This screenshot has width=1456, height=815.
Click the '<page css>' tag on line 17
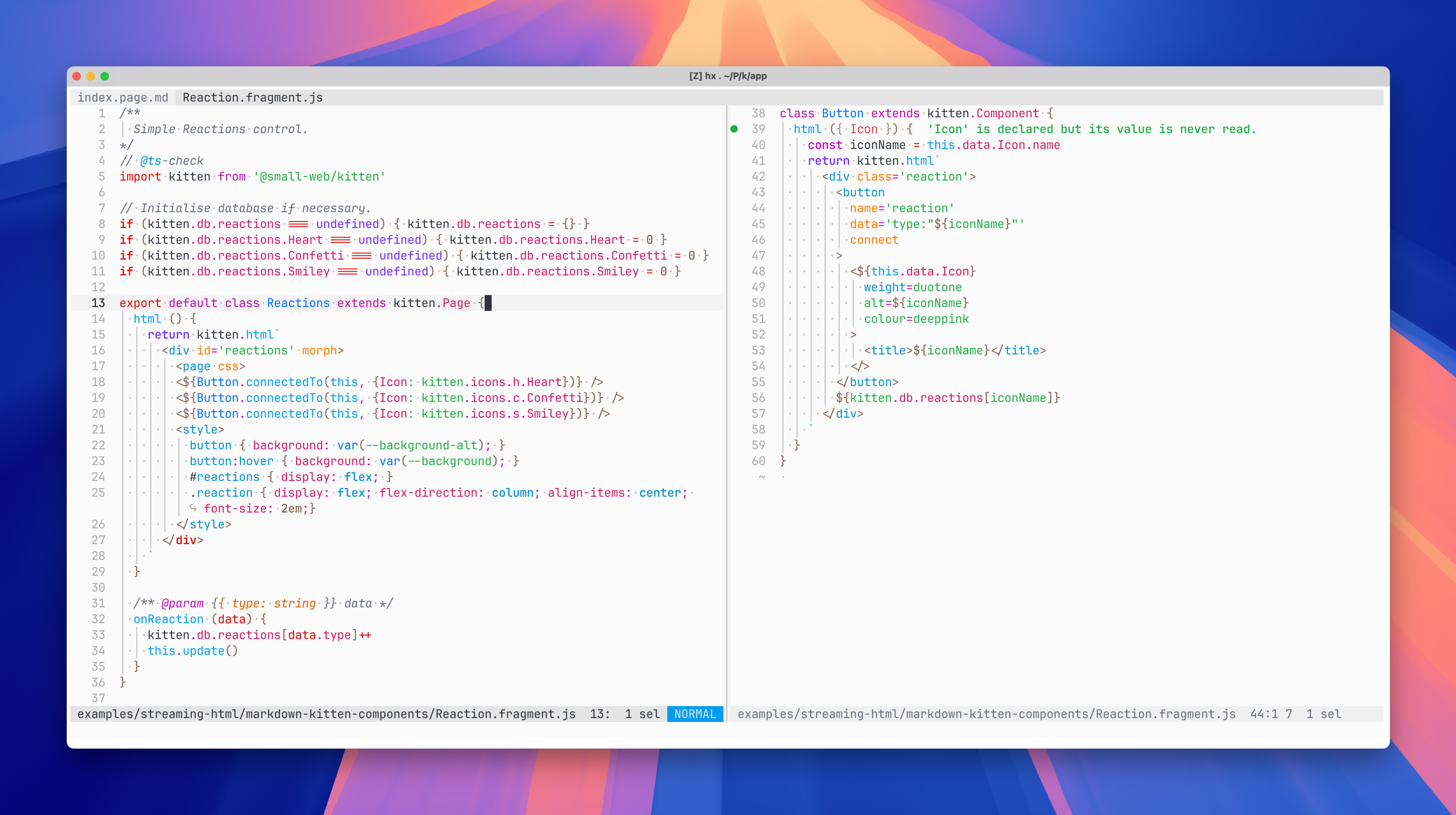point(210,366)
